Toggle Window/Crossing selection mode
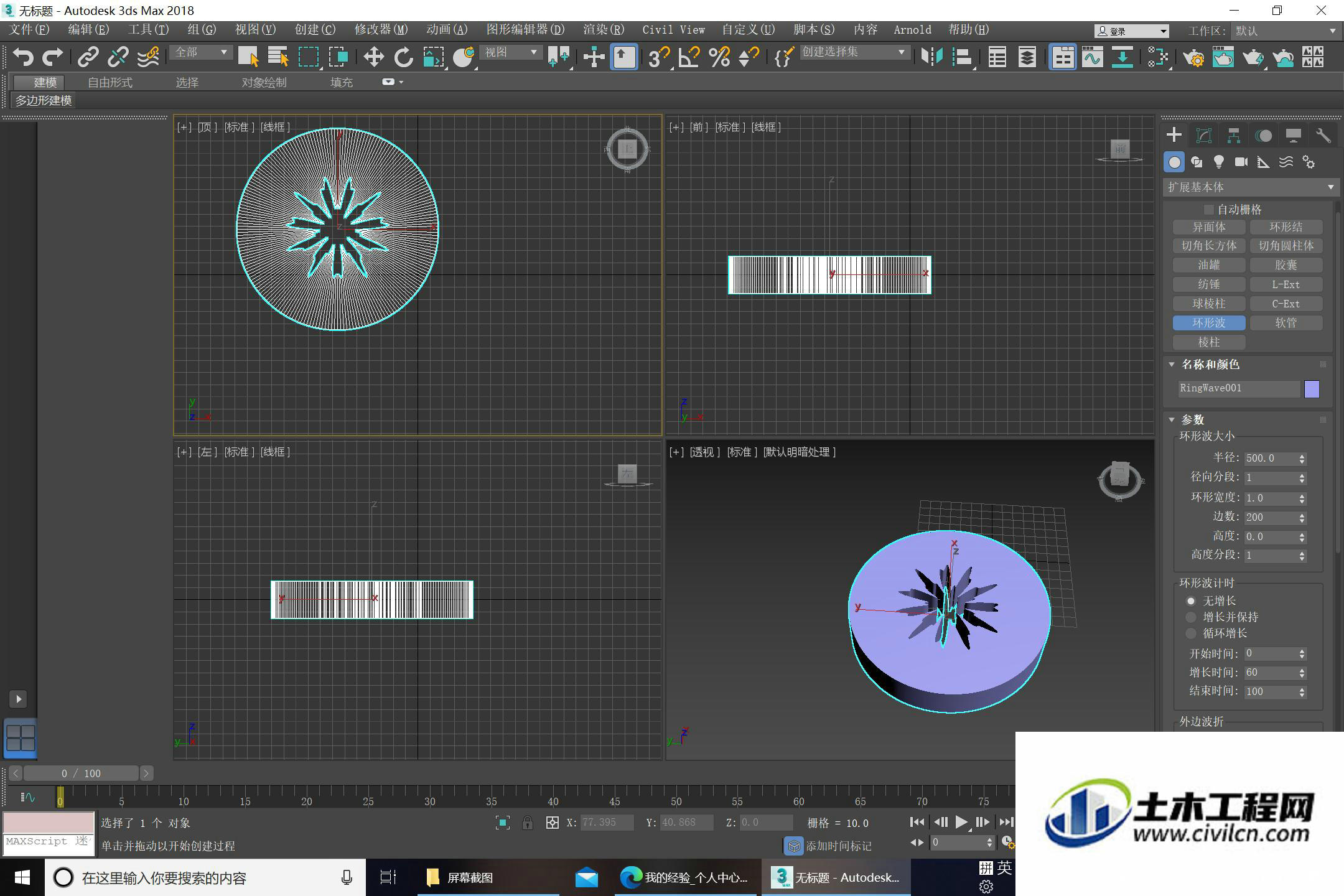The height and width of the screenshot is (896, 1344). click(338, 57)
